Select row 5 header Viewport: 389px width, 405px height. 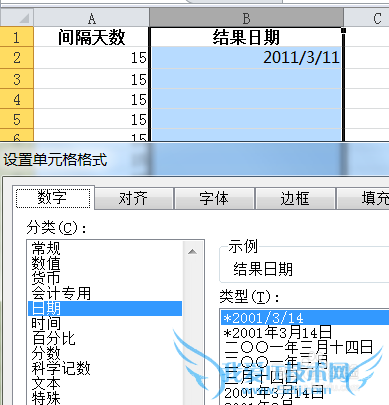coord(17,119)
